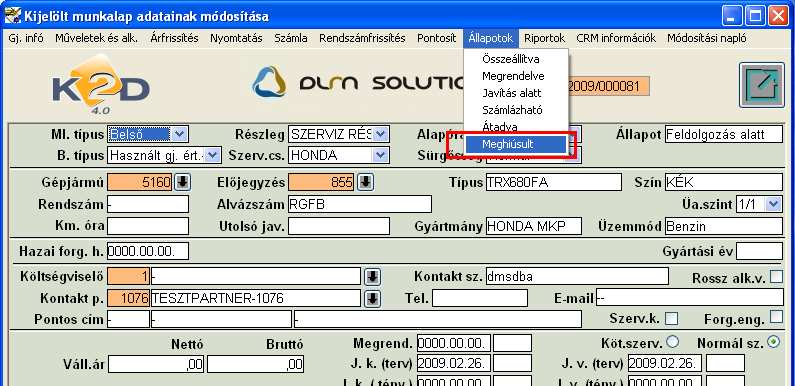Image resolution: width=795 pixels, height=386 pixels.
Task: Select the Normál sz. radio button
Action: pyautogui.click(x=774, y=342)
